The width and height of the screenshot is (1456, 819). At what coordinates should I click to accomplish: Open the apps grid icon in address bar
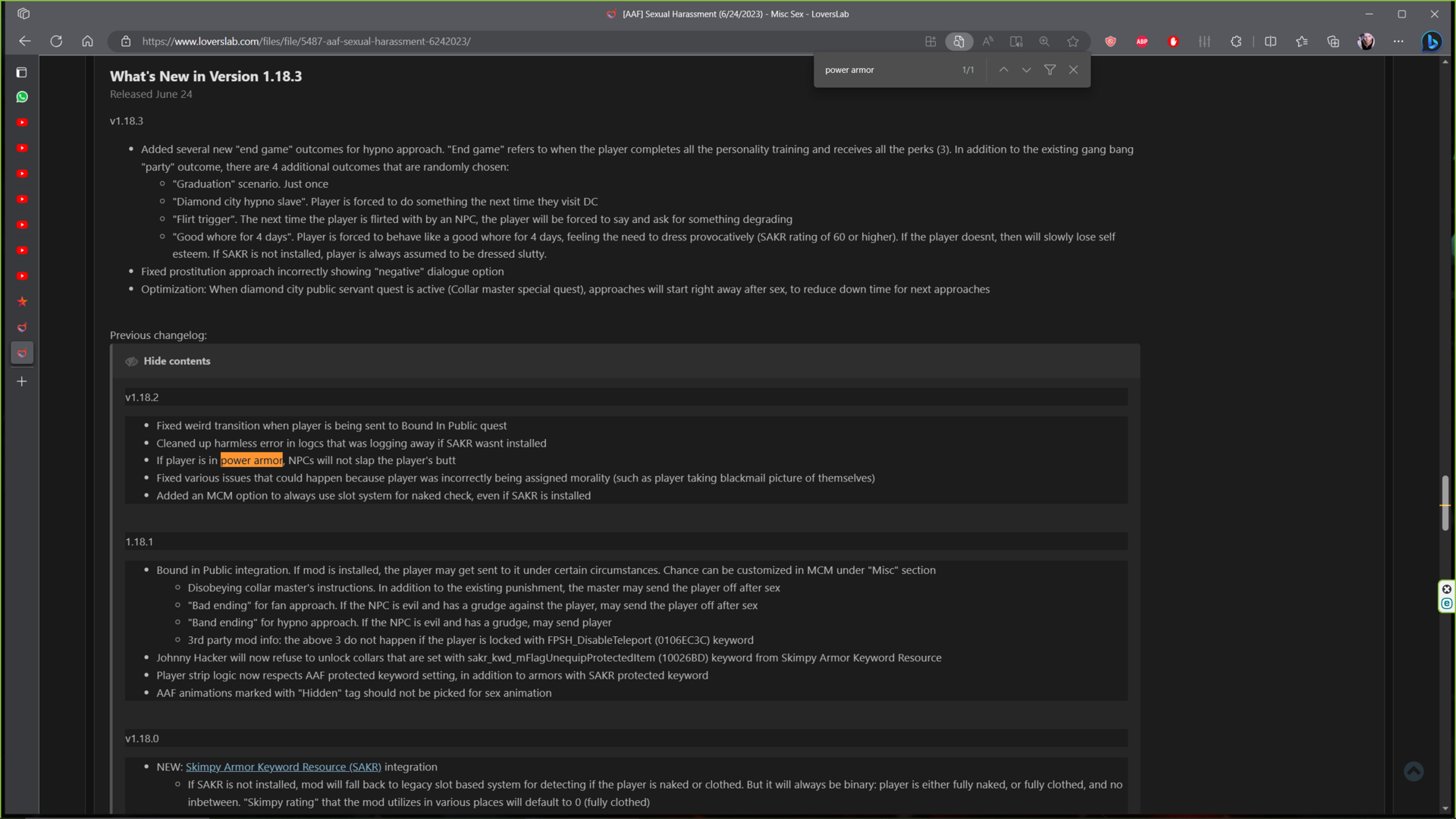(x=930, y=42)
